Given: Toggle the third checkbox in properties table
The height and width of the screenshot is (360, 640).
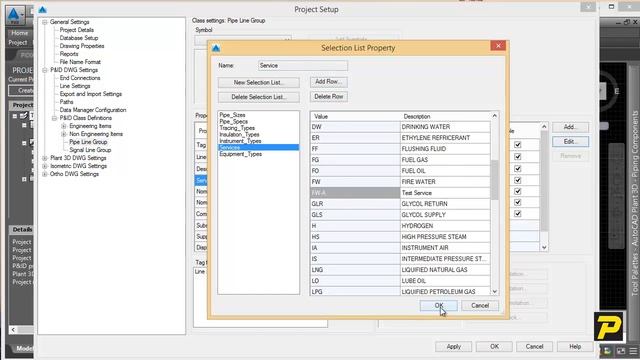Looking at the screenshot, I should pos(518,169).
